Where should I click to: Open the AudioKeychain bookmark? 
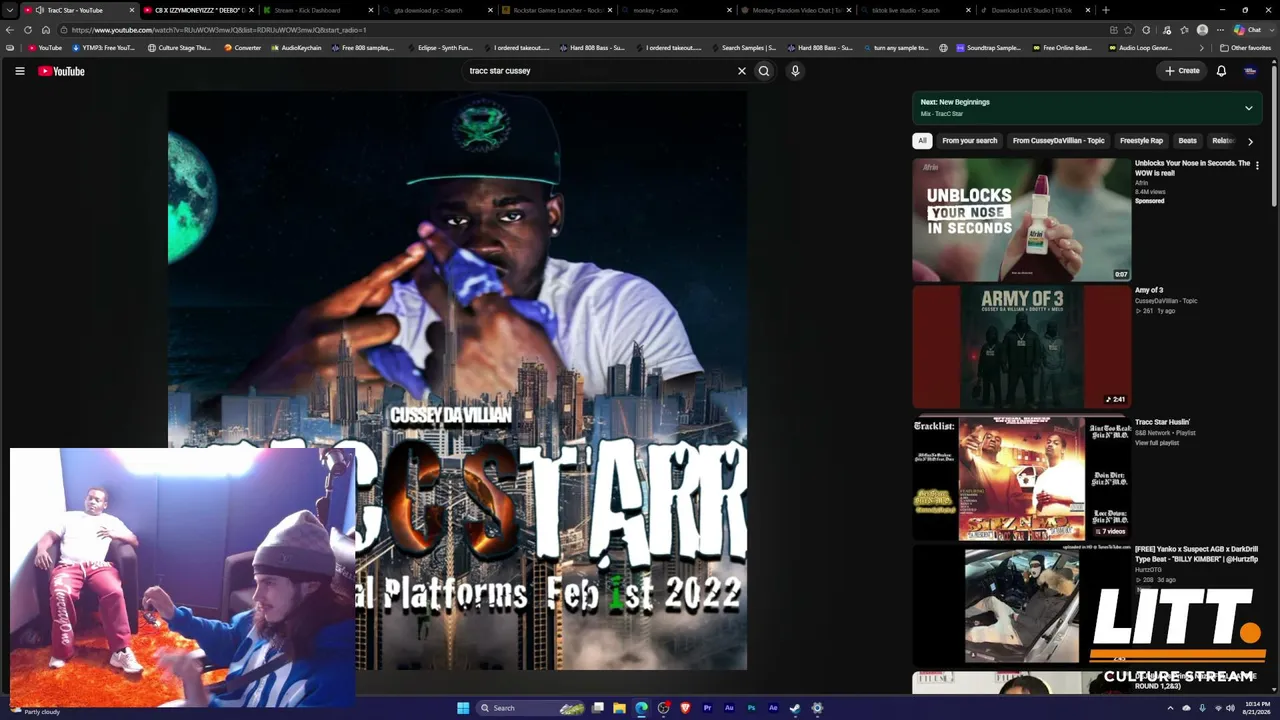click(296, 48)
